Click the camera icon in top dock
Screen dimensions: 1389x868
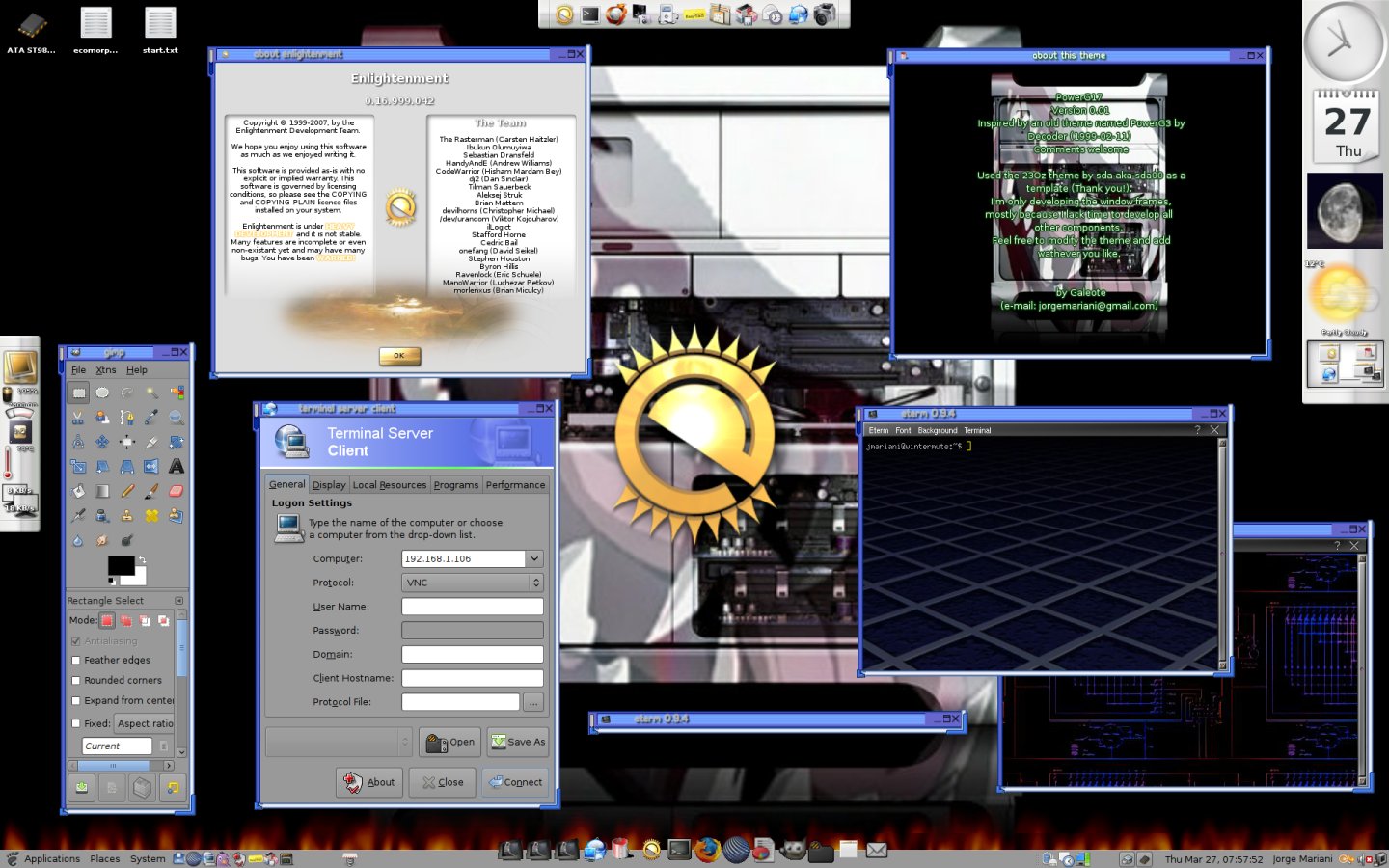click(825, 14)
